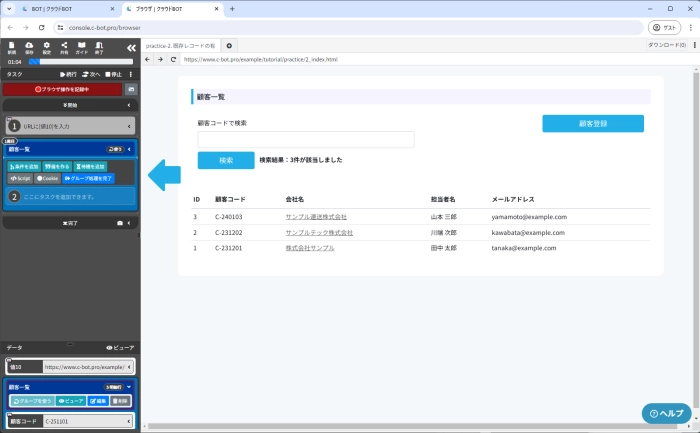The width and height of the screenshot is (700, 433).
Task: Click the 顧客登録 button
Action: 593,124
